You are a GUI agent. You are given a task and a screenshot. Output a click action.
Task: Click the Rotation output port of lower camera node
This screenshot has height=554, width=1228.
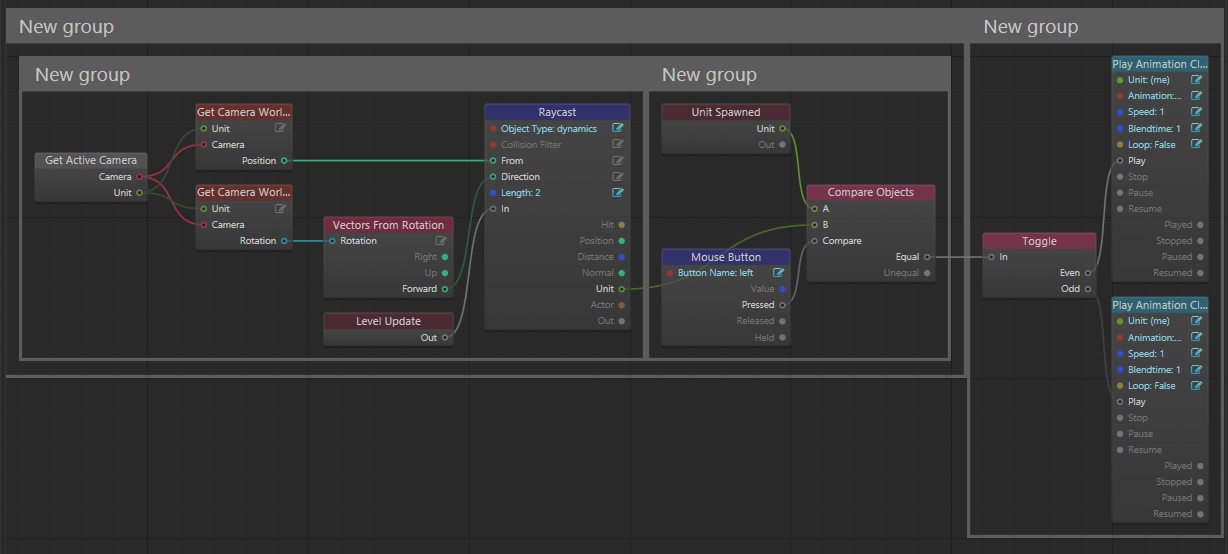pos(284,240)
